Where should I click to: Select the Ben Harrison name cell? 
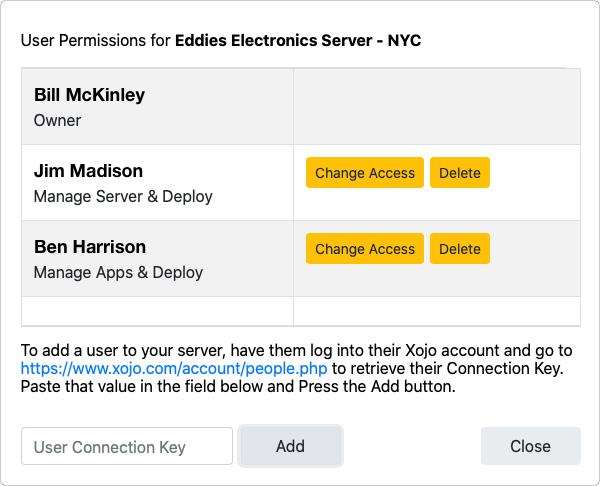click(90, 247)
